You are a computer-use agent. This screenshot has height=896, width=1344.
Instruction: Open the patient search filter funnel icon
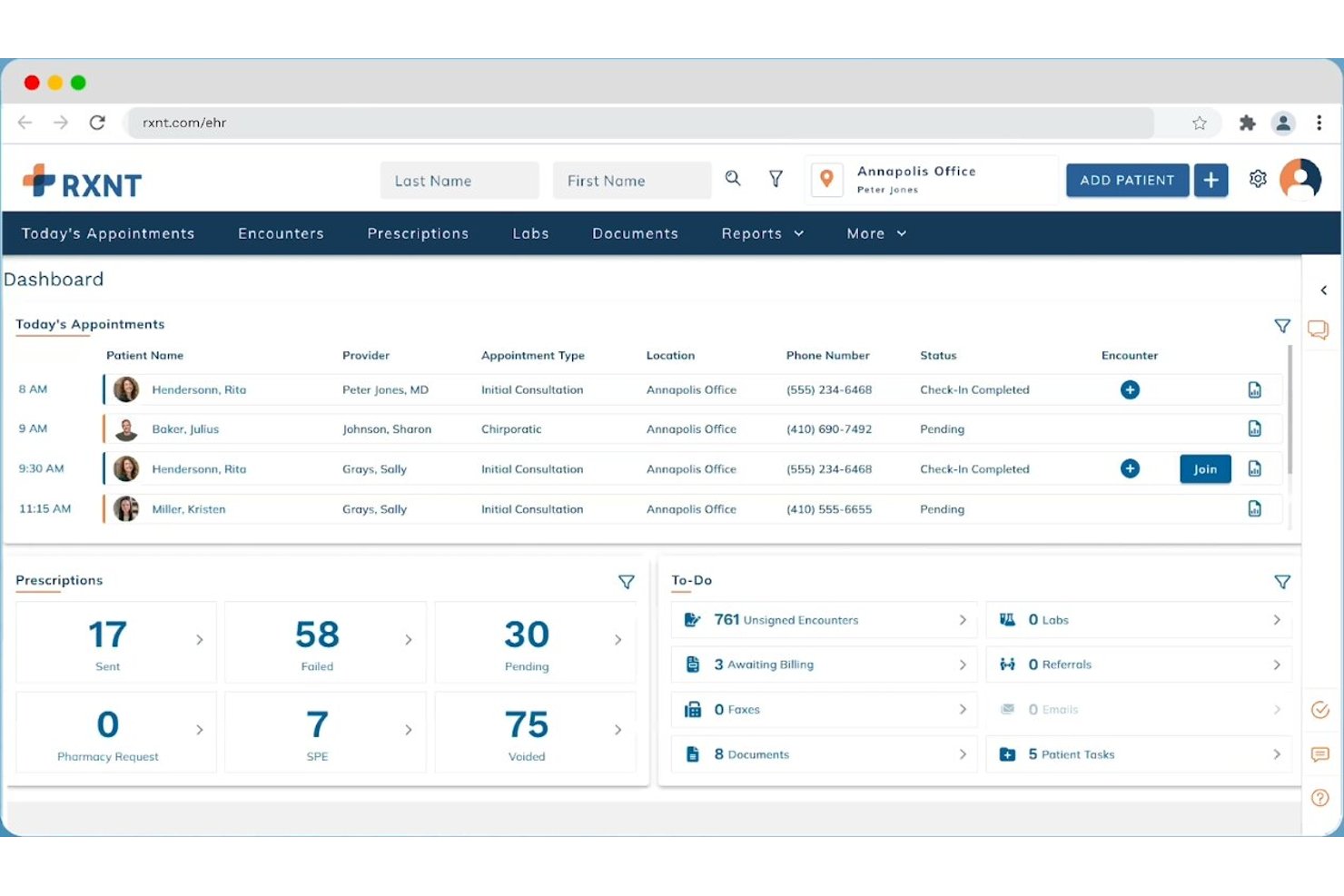click(776, 179)
